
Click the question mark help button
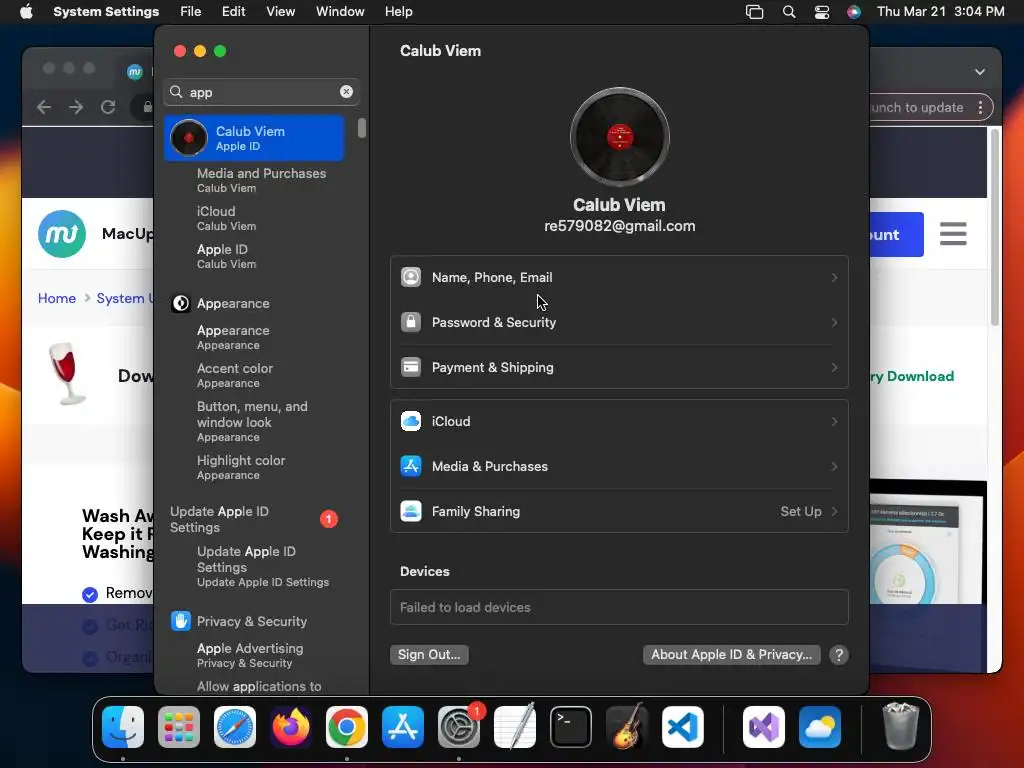pyautogui.click(x=839, y=655)
